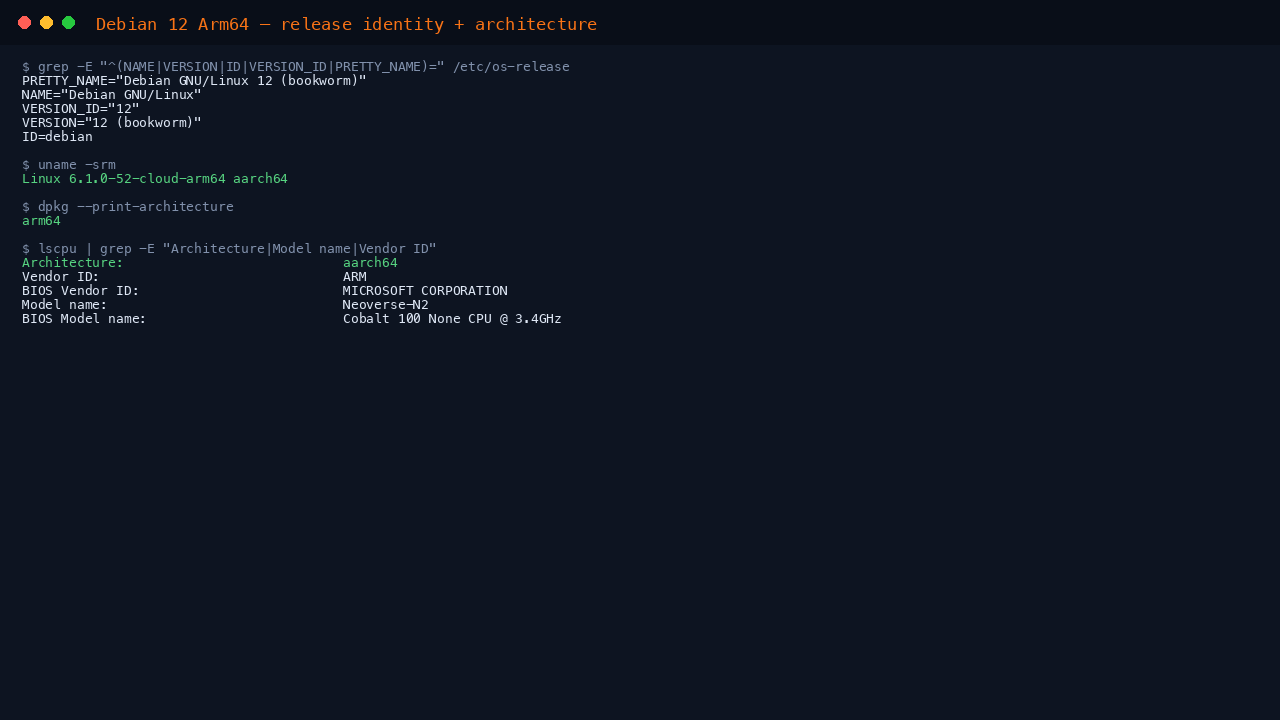Click the 'BIOS Vendor ID:' label
The height and width of the screenshot is (720, 1280).
(x=81, y=291)
